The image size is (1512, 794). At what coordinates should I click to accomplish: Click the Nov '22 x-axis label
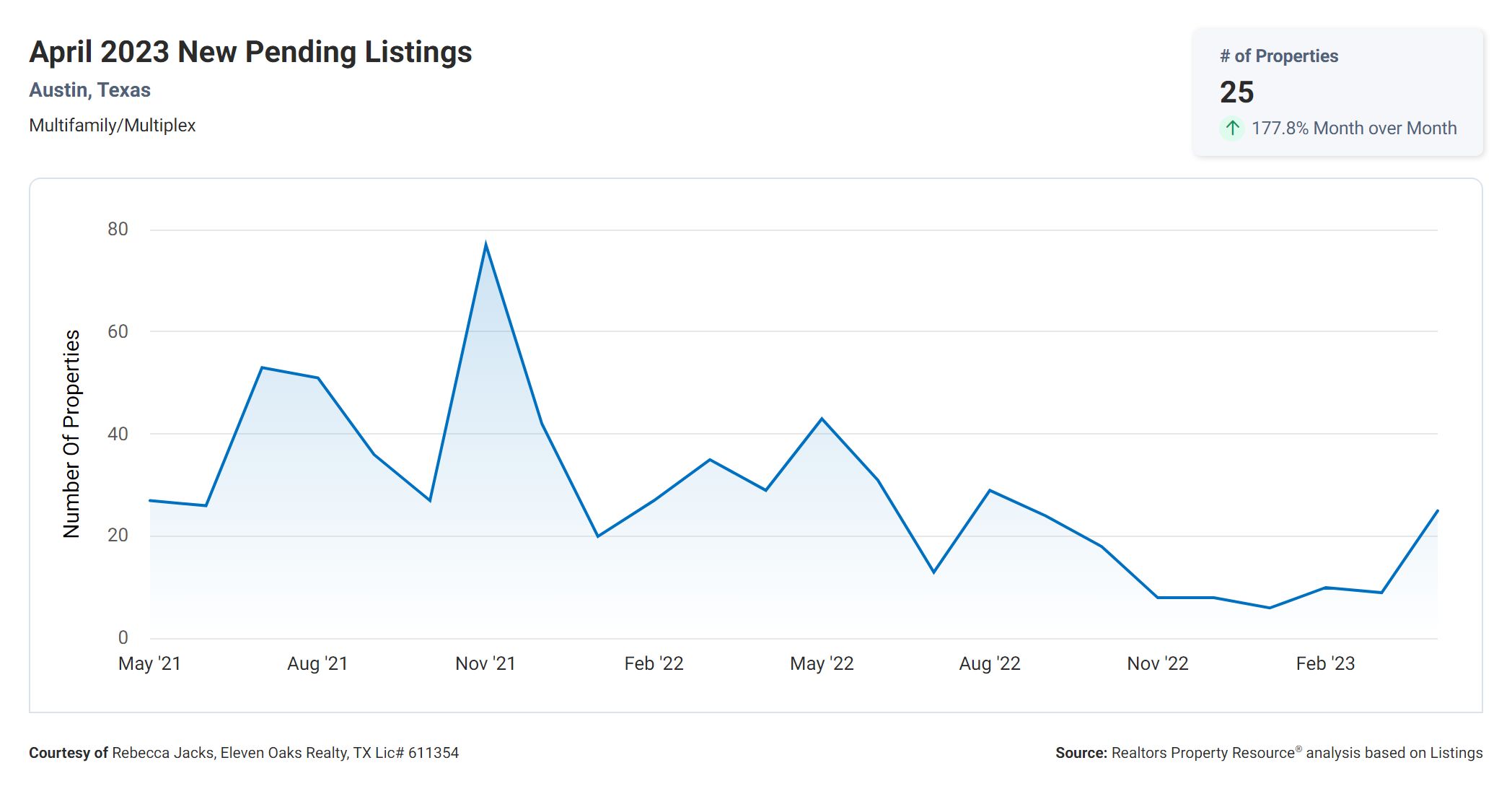coord(1158,663)
